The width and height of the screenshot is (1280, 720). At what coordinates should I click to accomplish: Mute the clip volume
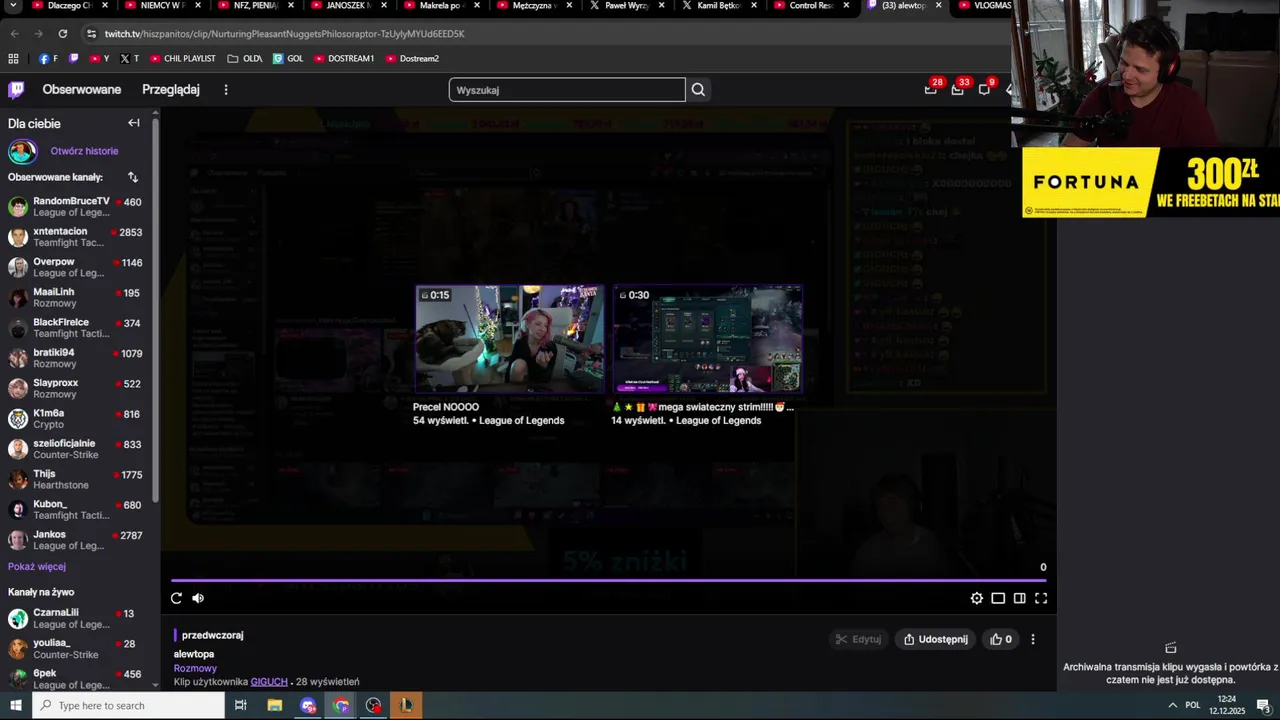pyautogui.click(x=198, y=598)
